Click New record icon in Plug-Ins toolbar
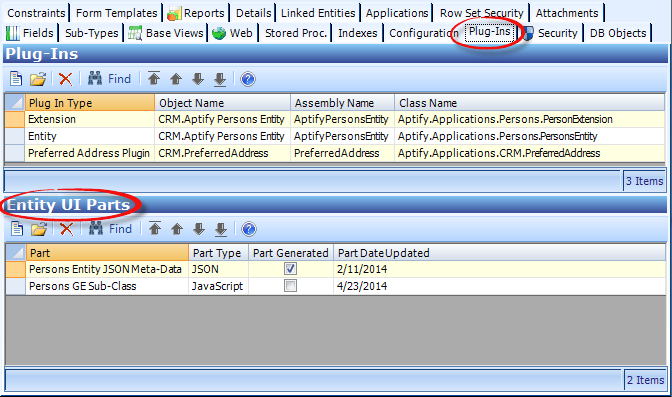 click(16, 79)
